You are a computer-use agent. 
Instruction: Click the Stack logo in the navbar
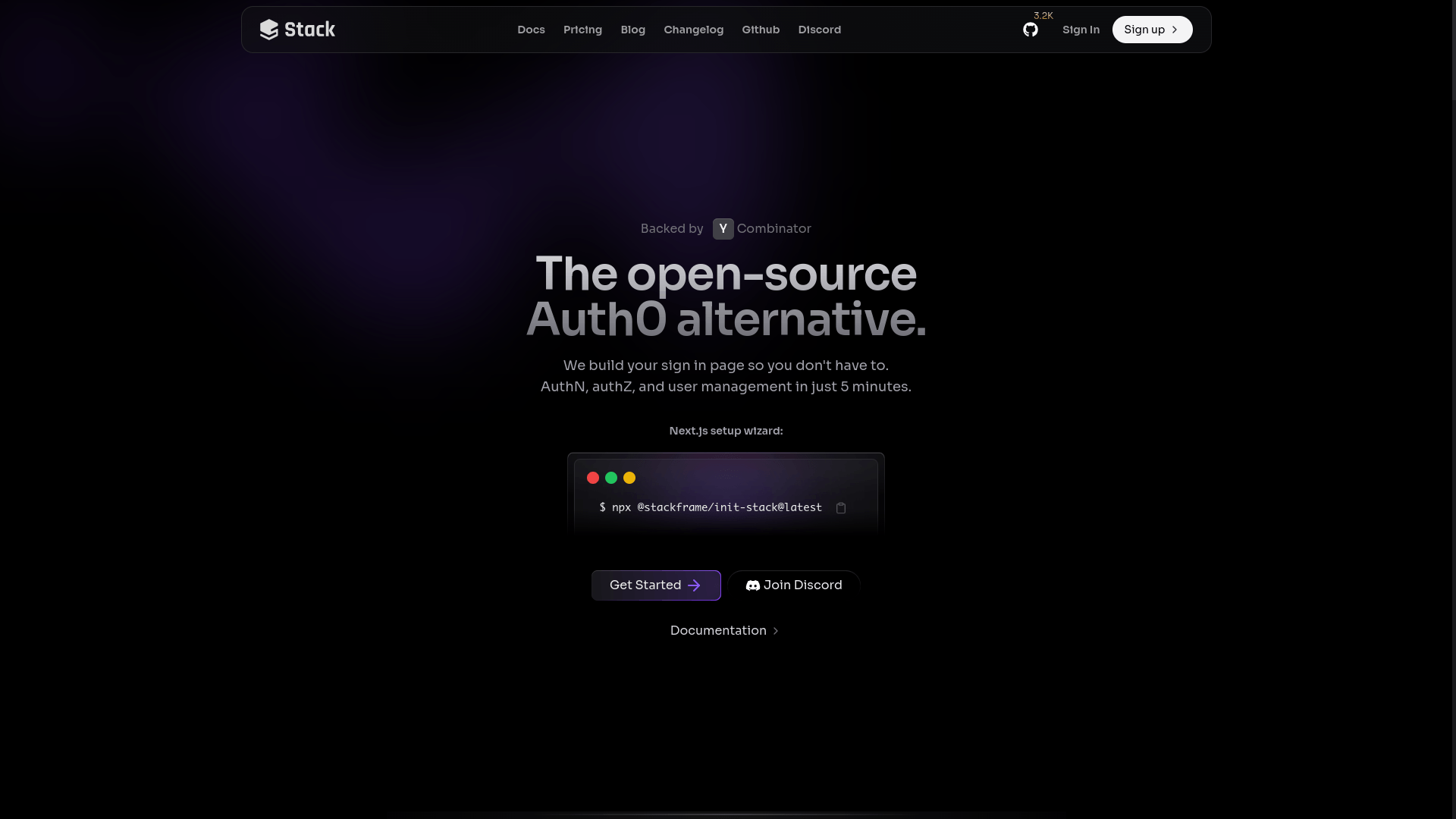(297, 30)
